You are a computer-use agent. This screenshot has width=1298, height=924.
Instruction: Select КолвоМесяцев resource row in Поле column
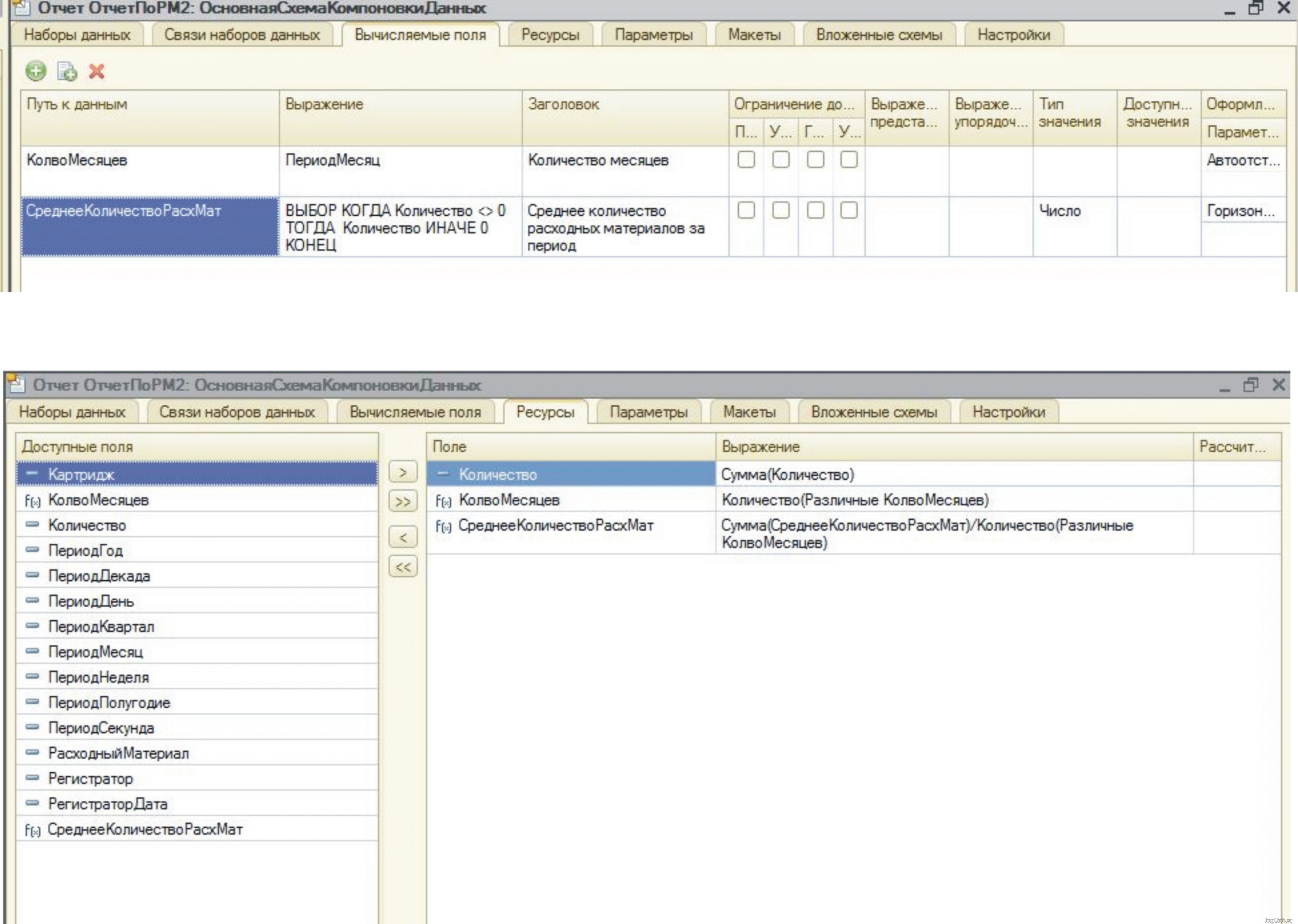click(x=571, y=500)
